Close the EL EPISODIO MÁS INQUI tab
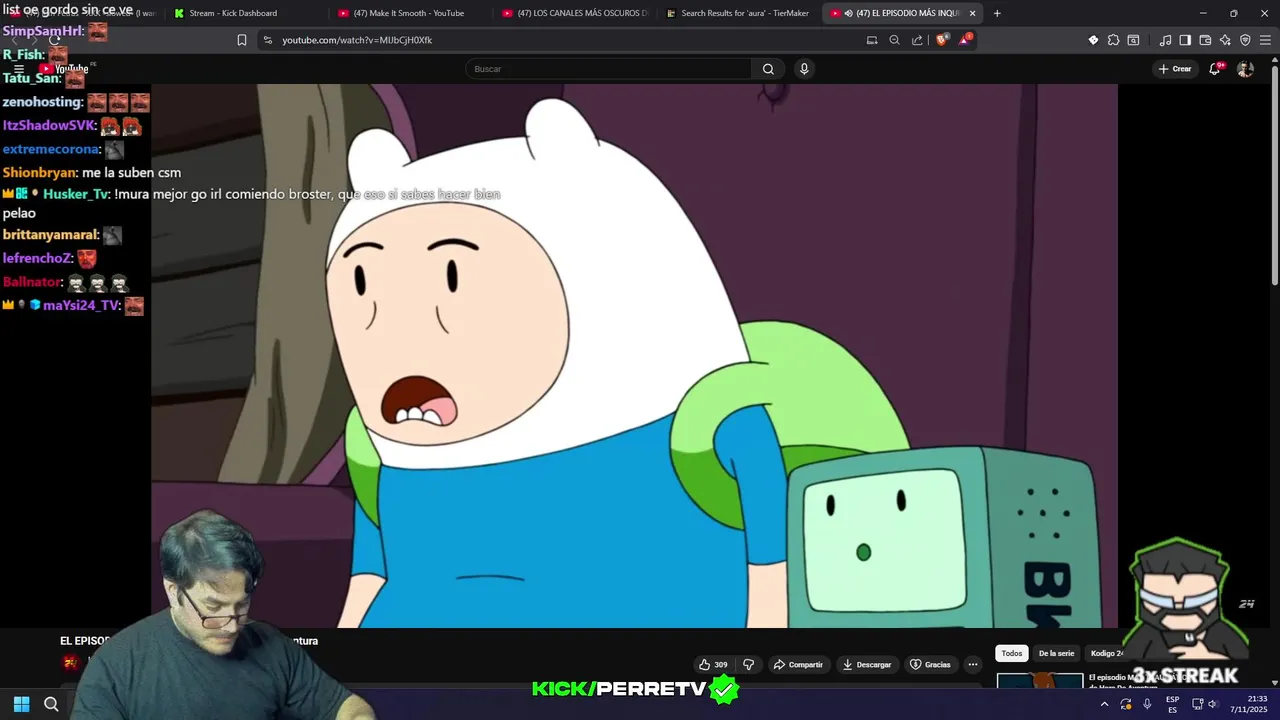1280x720 pixels. (x=972, y=13)
